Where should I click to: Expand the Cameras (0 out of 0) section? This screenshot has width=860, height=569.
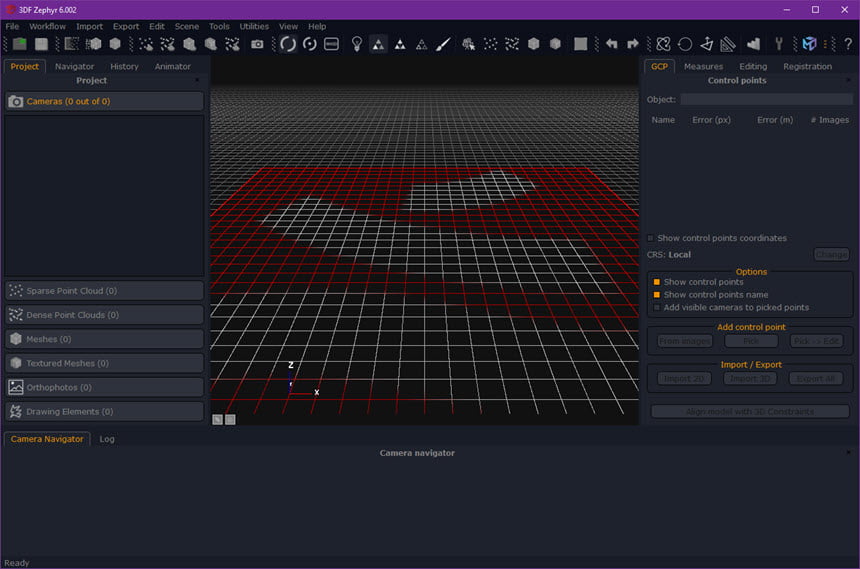104,102
